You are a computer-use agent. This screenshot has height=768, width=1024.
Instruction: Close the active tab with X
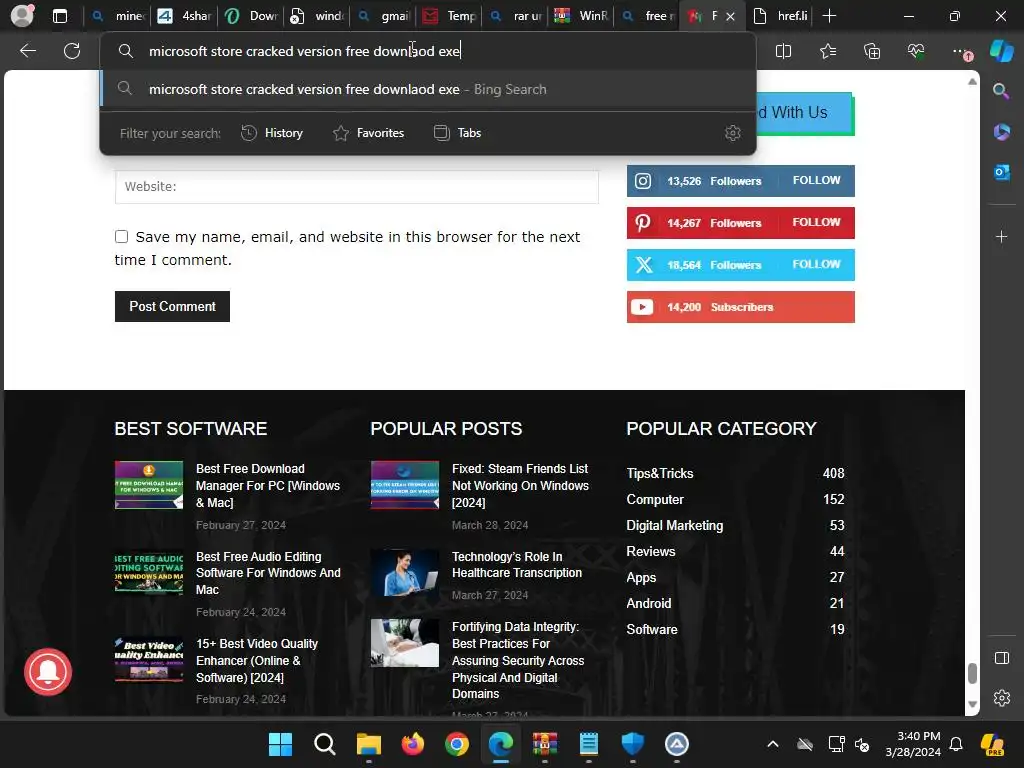click(731, 16)
